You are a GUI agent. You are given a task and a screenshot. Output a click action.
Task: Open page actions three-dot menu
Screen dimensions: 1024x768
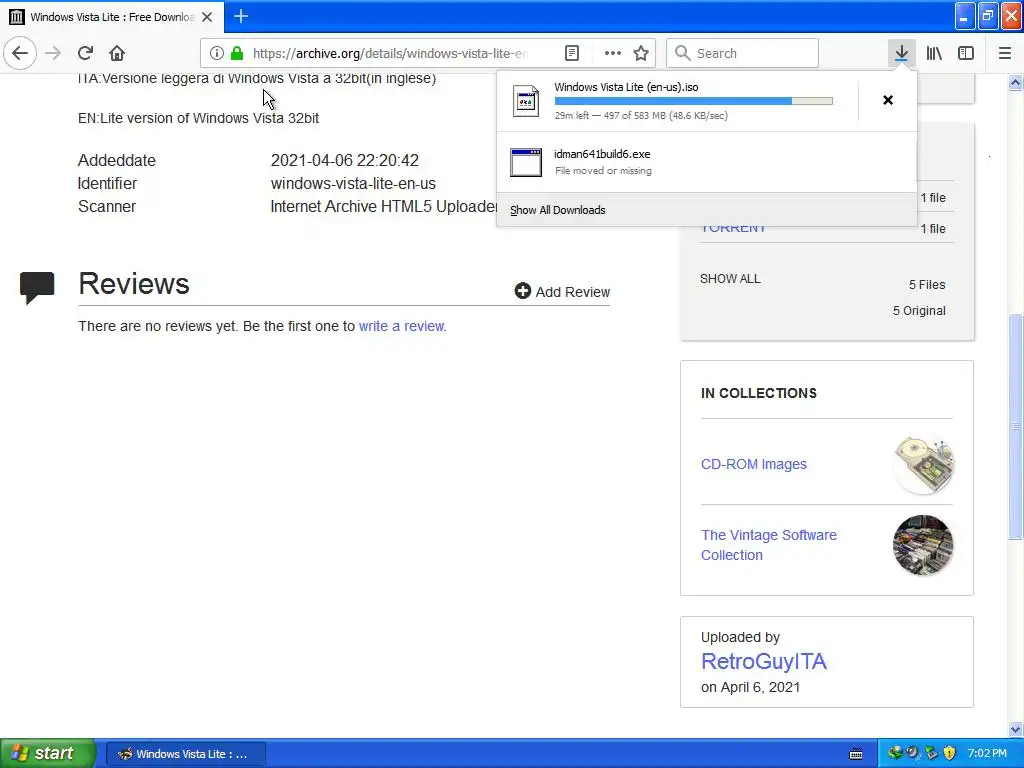tap(613, 53)
